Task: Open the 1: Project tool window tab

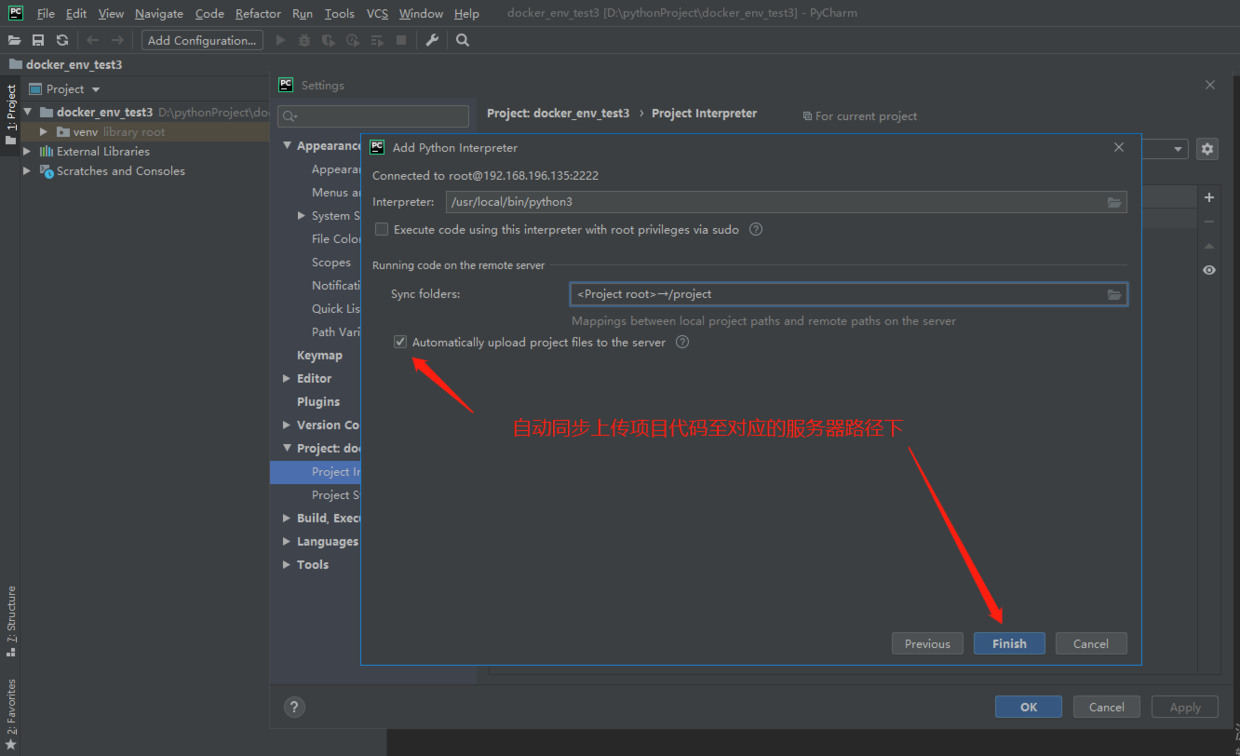Action: 11,114
